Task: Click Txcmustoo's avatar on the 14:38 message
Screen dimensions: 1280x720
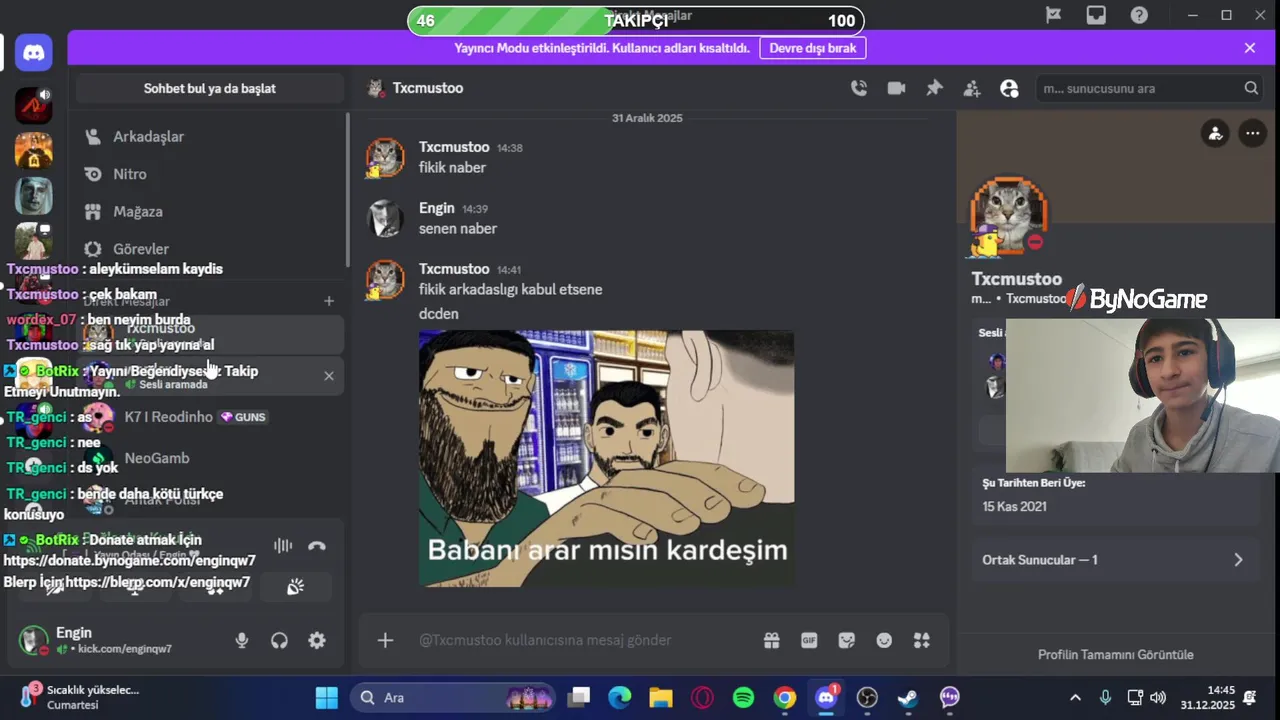Action: pos(385,158)
